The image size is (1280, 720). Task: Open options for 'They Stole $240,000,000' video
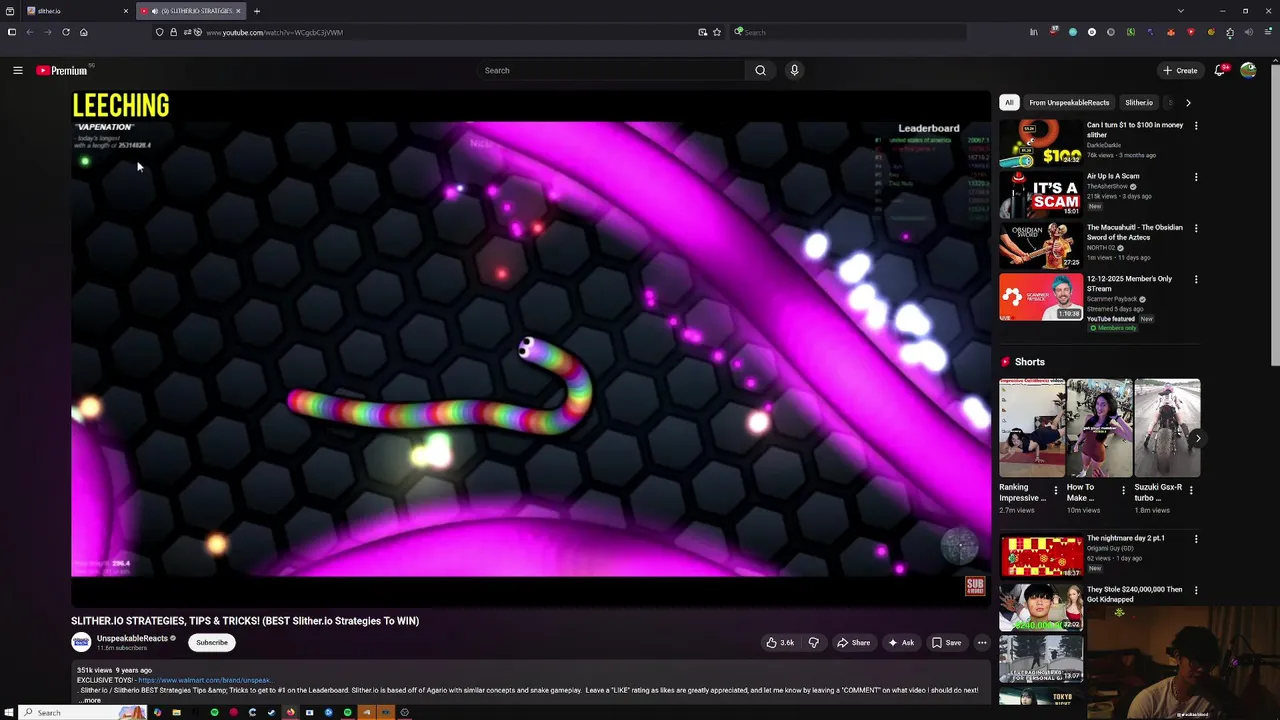[1196, 590]
